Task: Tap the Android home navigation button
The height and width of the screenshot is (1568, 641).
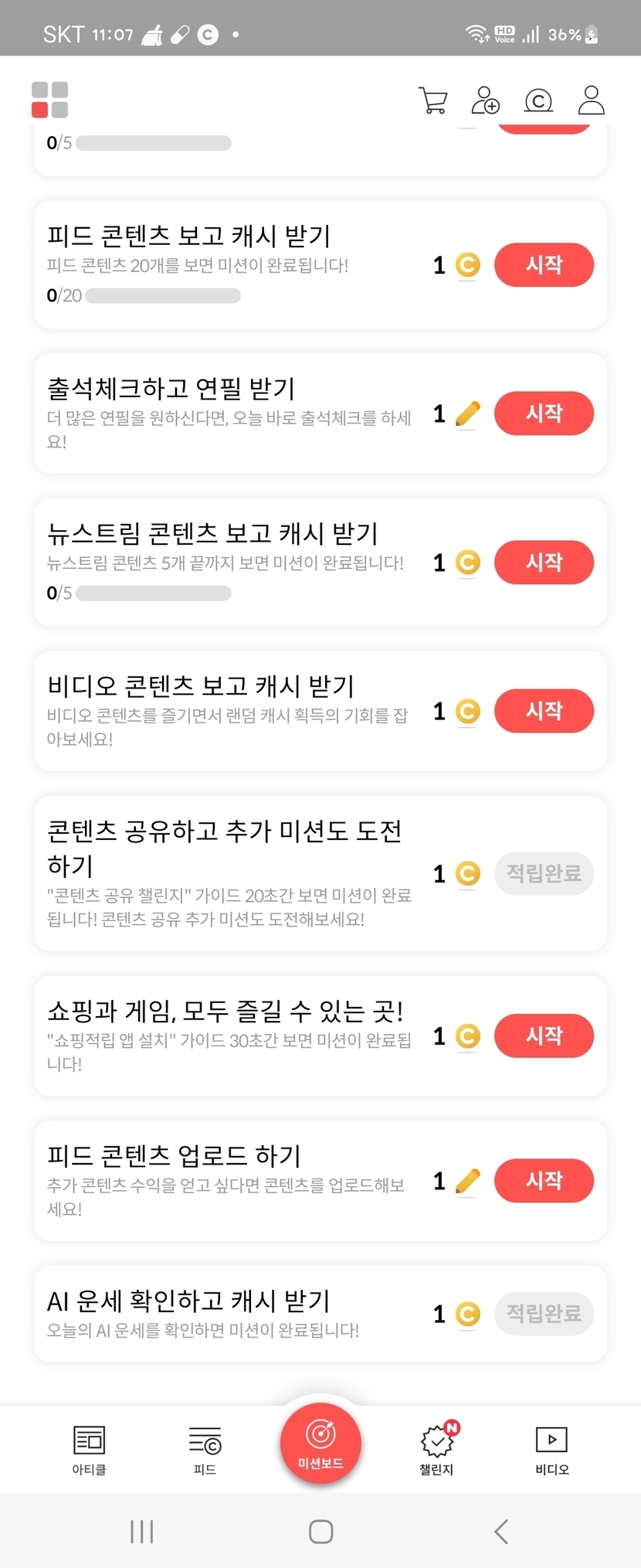Action: [x=320, y=1531]
